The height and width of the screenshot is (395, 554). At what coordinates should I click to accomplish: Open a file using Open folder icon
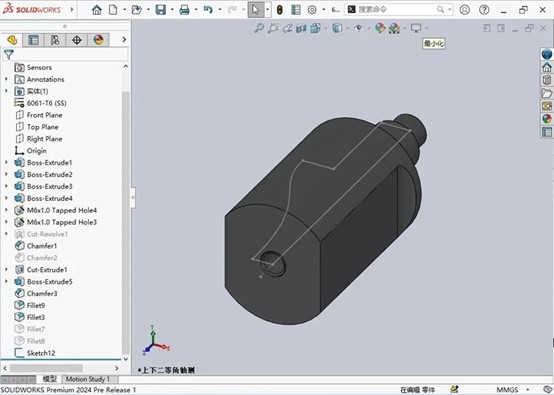pos(136,10)
